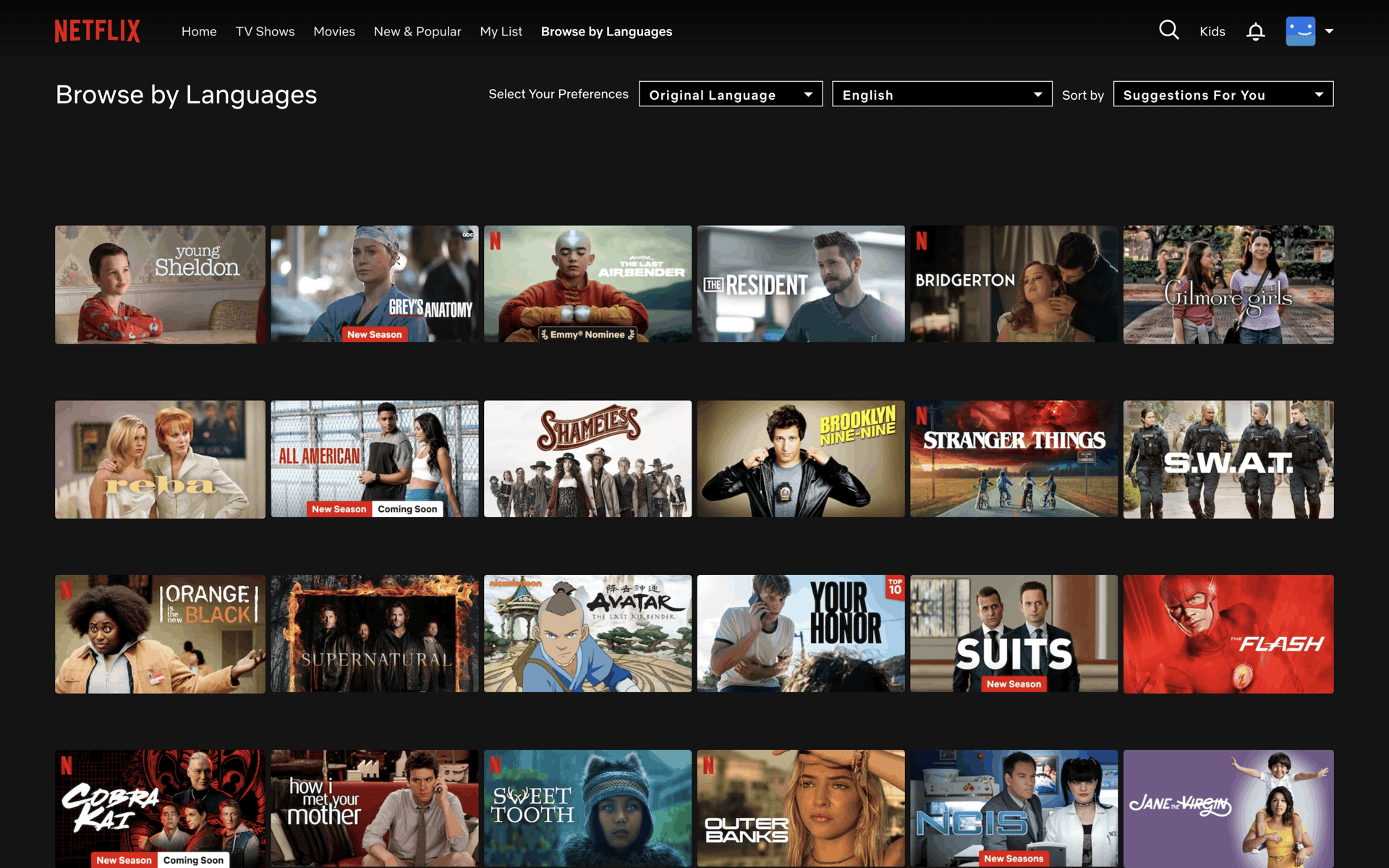The height and width of the screenshot is (868, 1389).
Task: Open My List page
Action: tap(501, 31)
